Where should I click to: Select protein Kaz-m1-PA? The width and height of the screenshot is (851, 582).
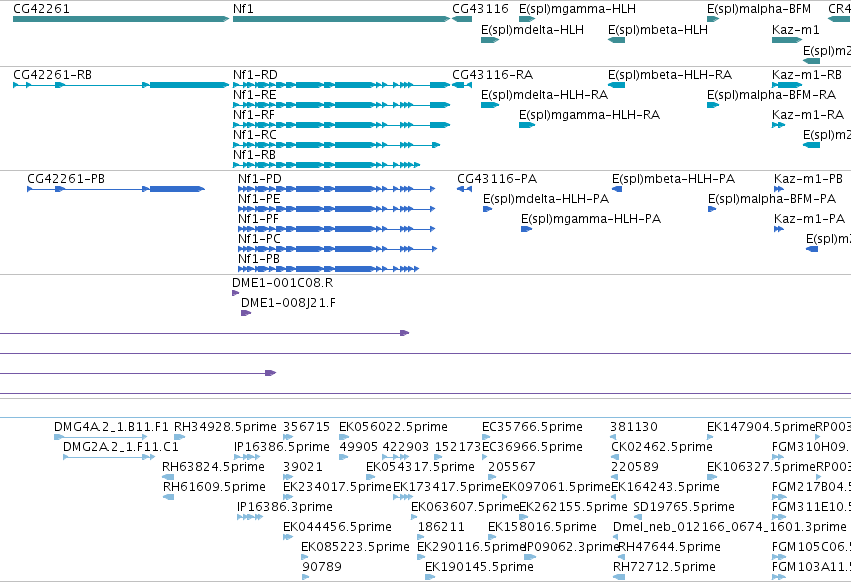pos(779,229)
